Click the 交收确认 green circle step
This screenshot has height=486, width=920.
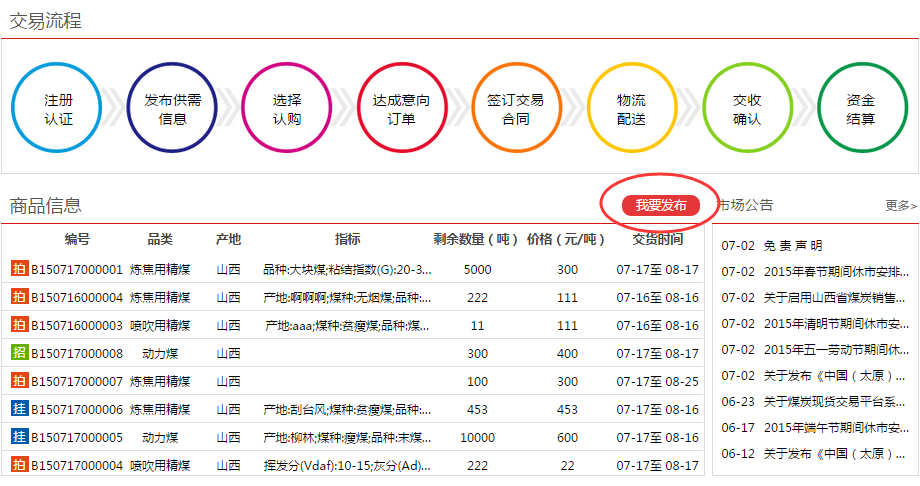pyautogui.click(x=747, y=108)
